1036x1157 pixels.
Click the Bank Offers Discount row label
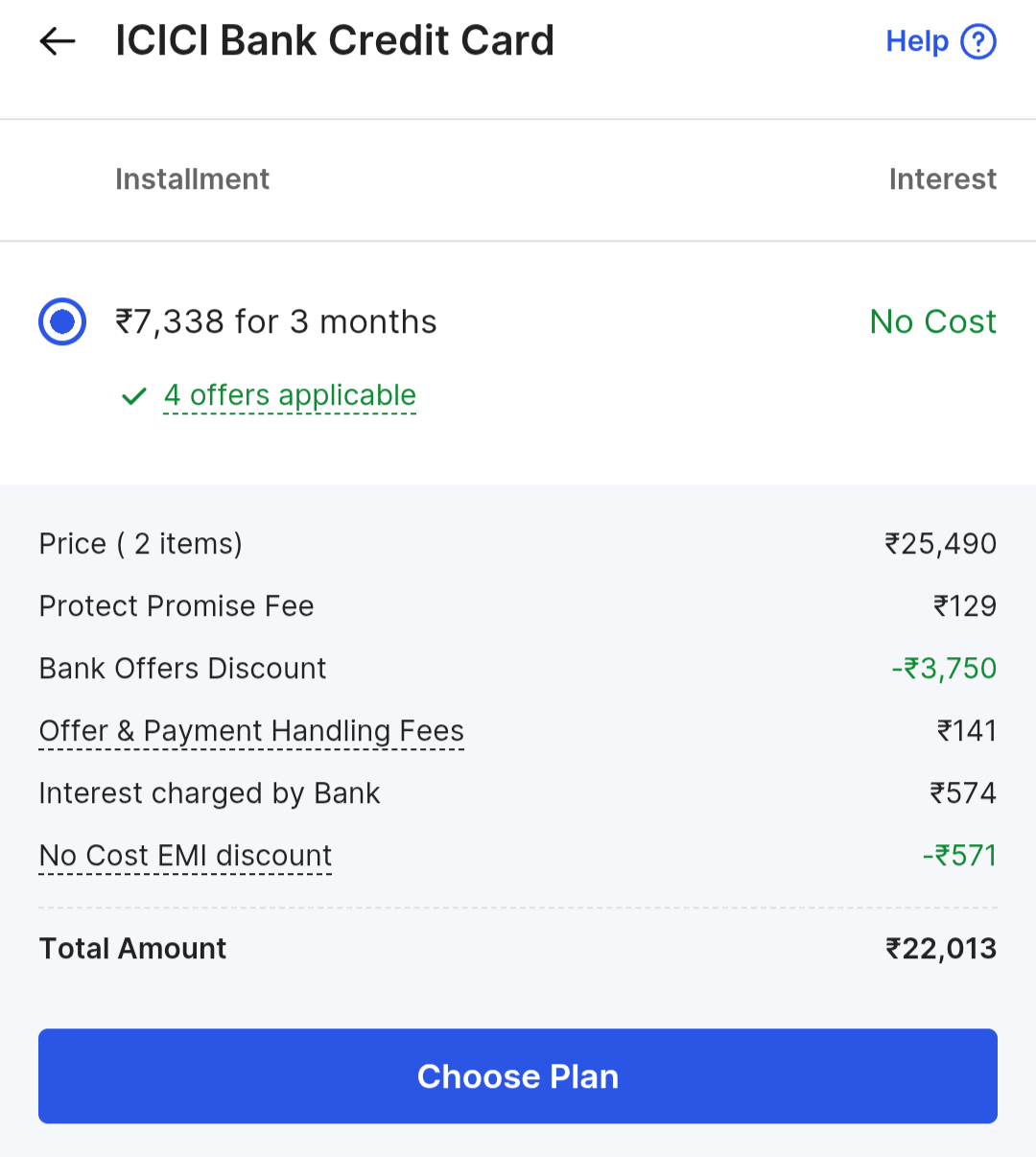[182, 669]
